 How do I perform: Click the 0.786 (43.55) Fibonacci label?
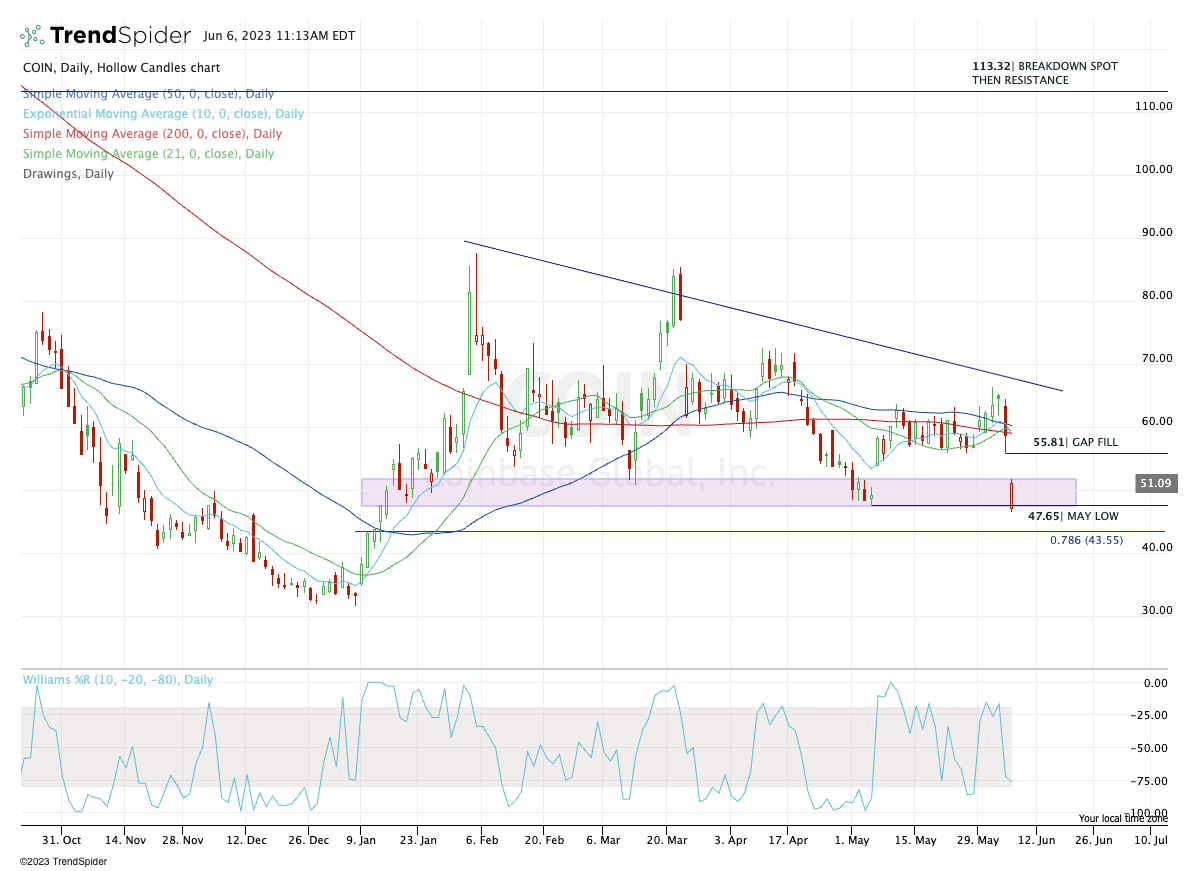pyautogui.click(x=1093, y=540)
